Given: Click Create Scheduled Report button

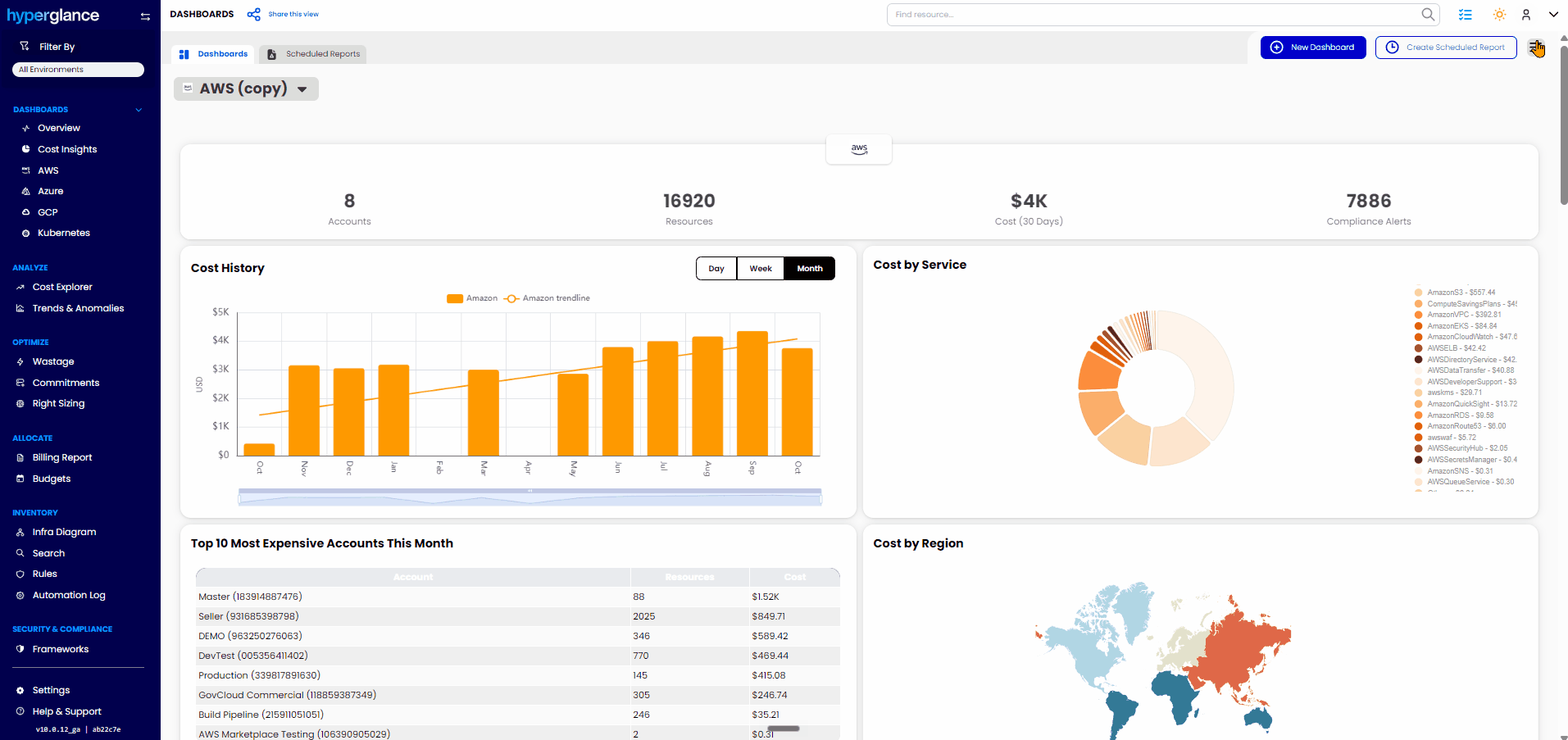Looking at the screenshot, I should [x=1446, y=48].
